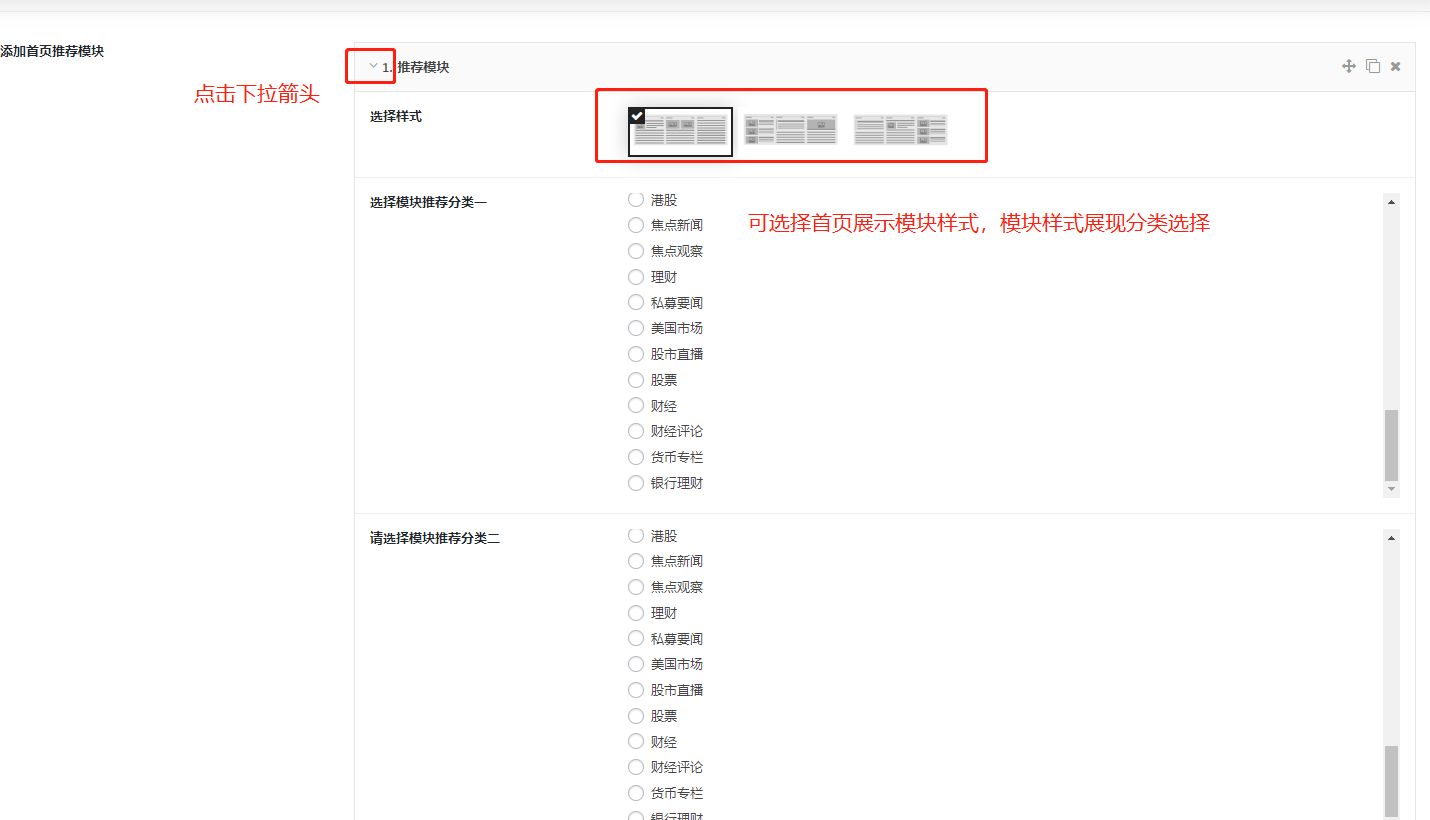Collapse the 推荐模块 panel with the chevron arrow
The width and height of the screenshot is (1430, 820).
click(x=373, y=66)
